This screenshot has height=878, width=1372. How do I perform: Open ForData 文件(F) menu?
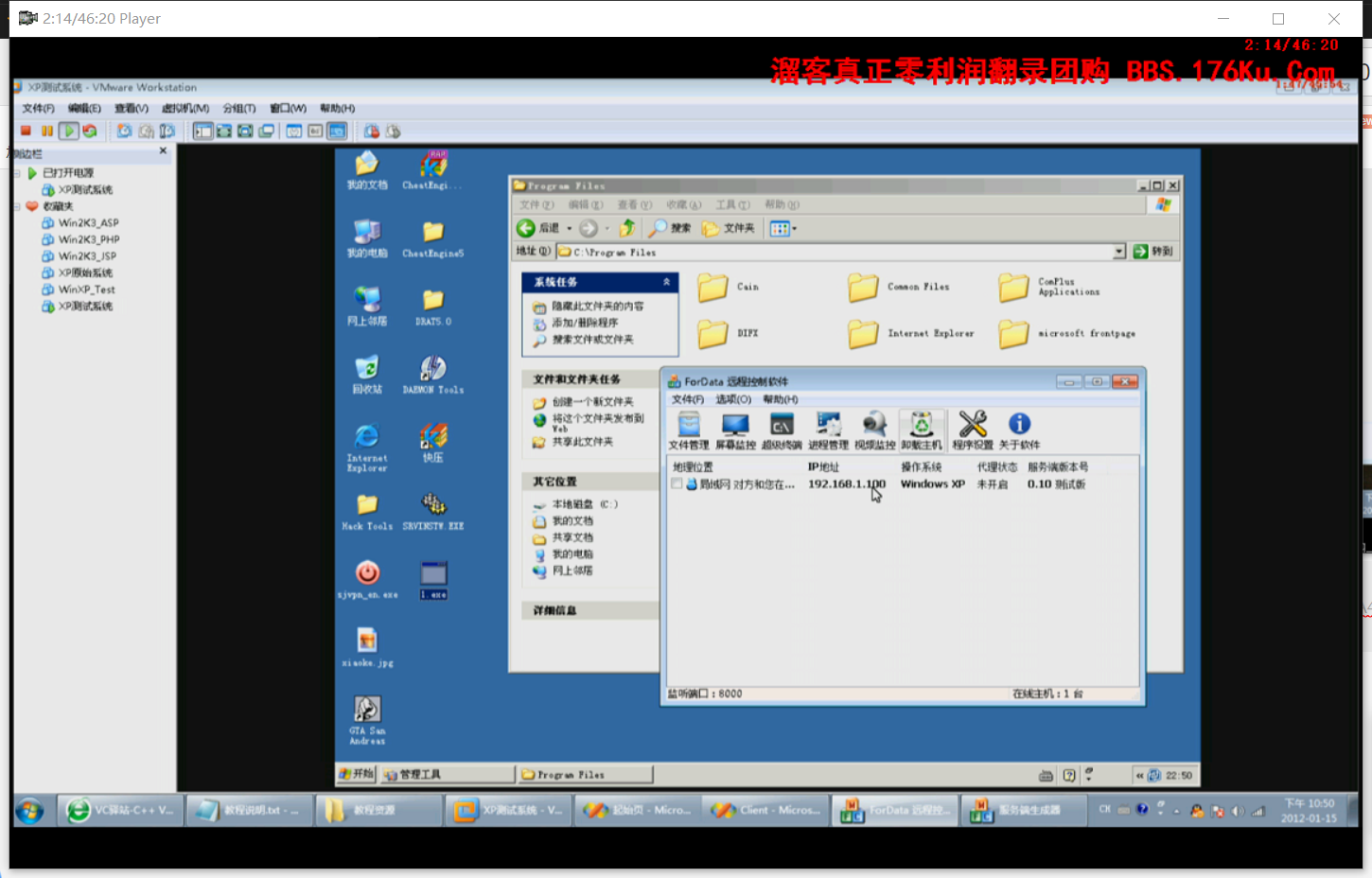(688, 399)
